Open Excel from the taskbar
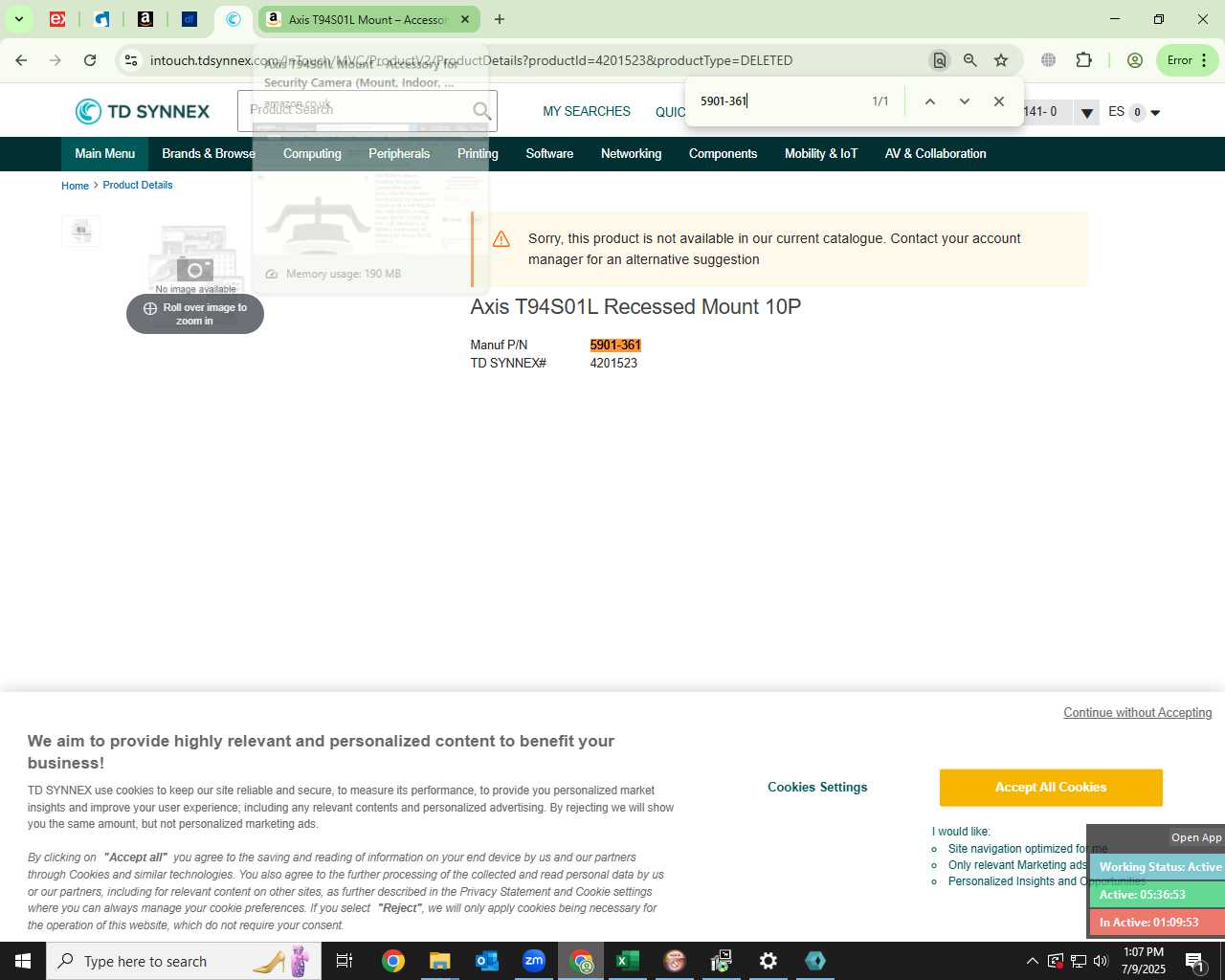 (x=628, y=961)
